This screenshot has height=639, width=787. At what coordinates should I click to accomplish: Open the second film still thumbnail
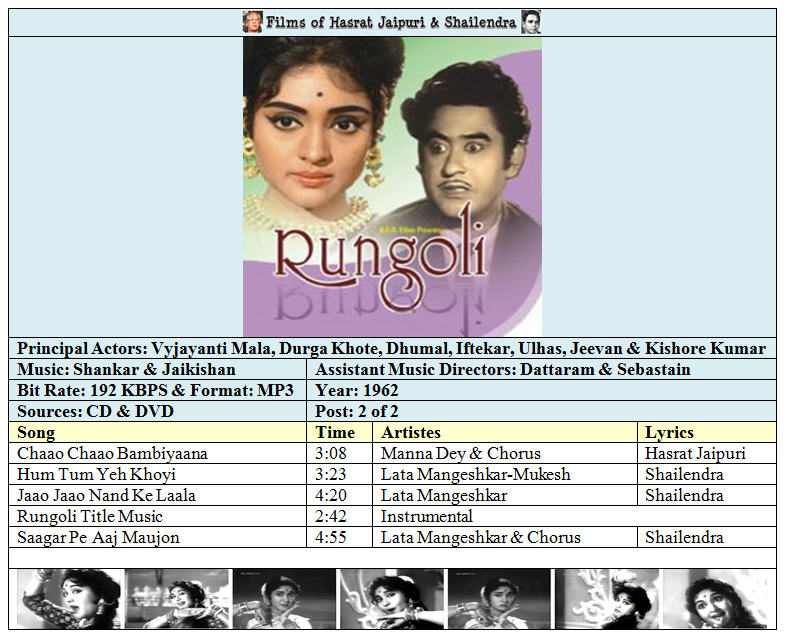pos(177,599)
